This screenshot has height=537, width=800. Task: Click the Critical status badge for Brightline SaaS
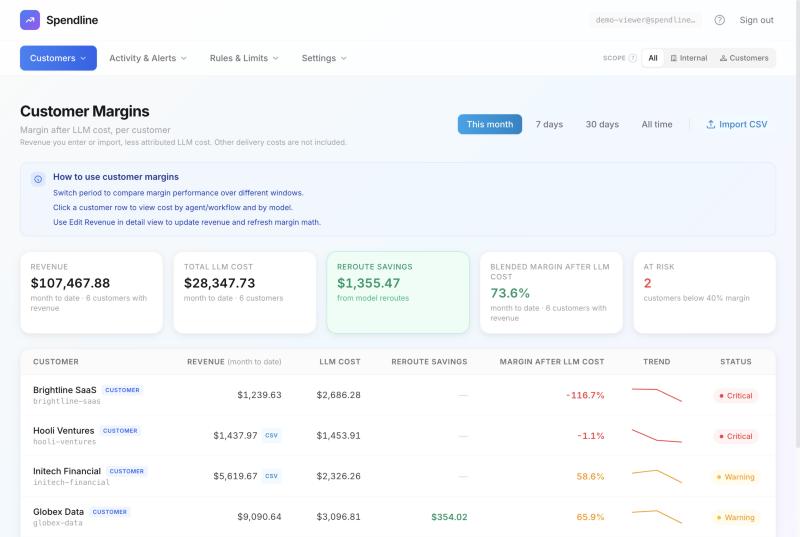click(x=736, y=396)
